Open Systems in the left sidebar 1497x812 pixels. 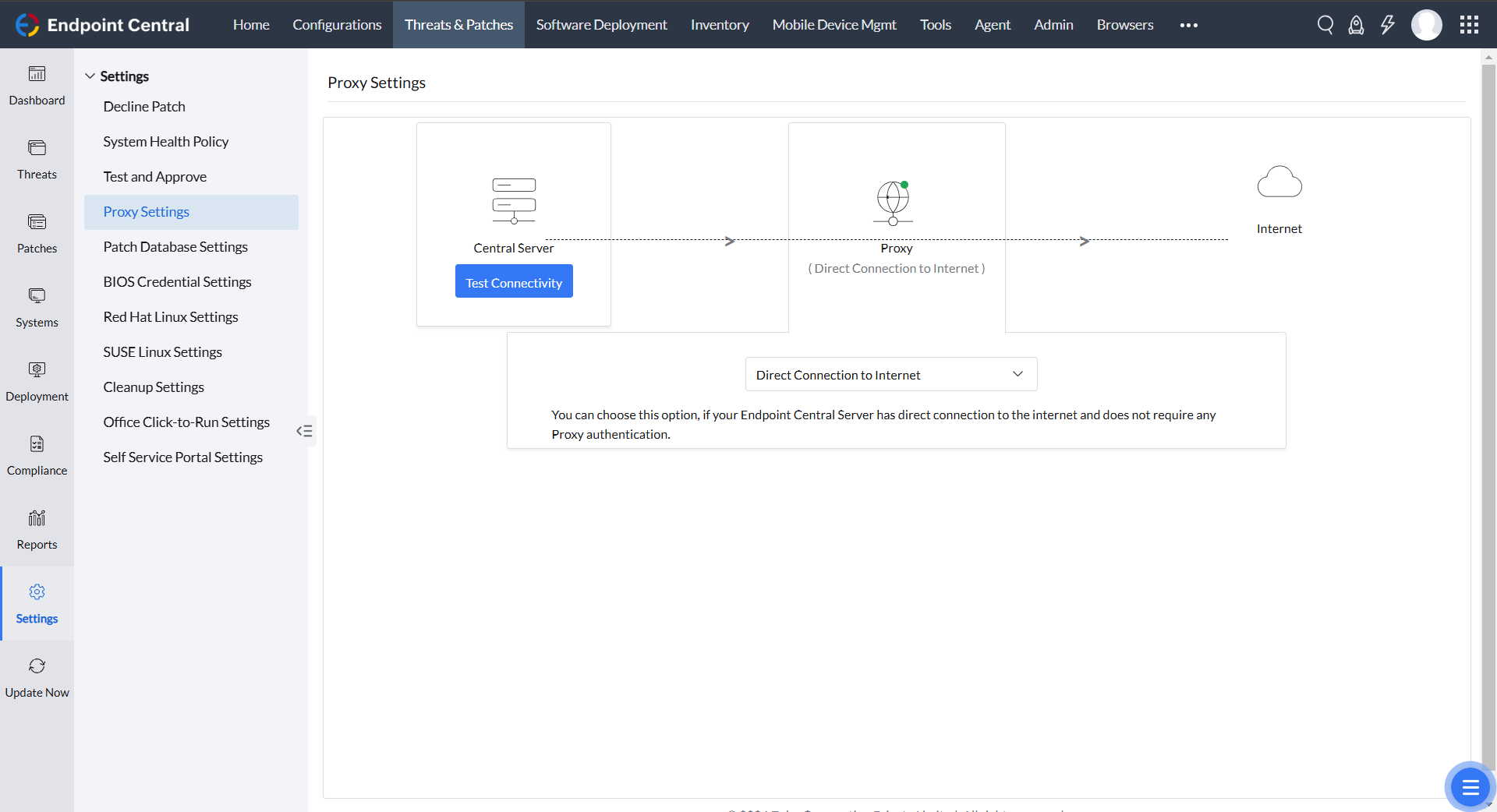tap(37, 309)
